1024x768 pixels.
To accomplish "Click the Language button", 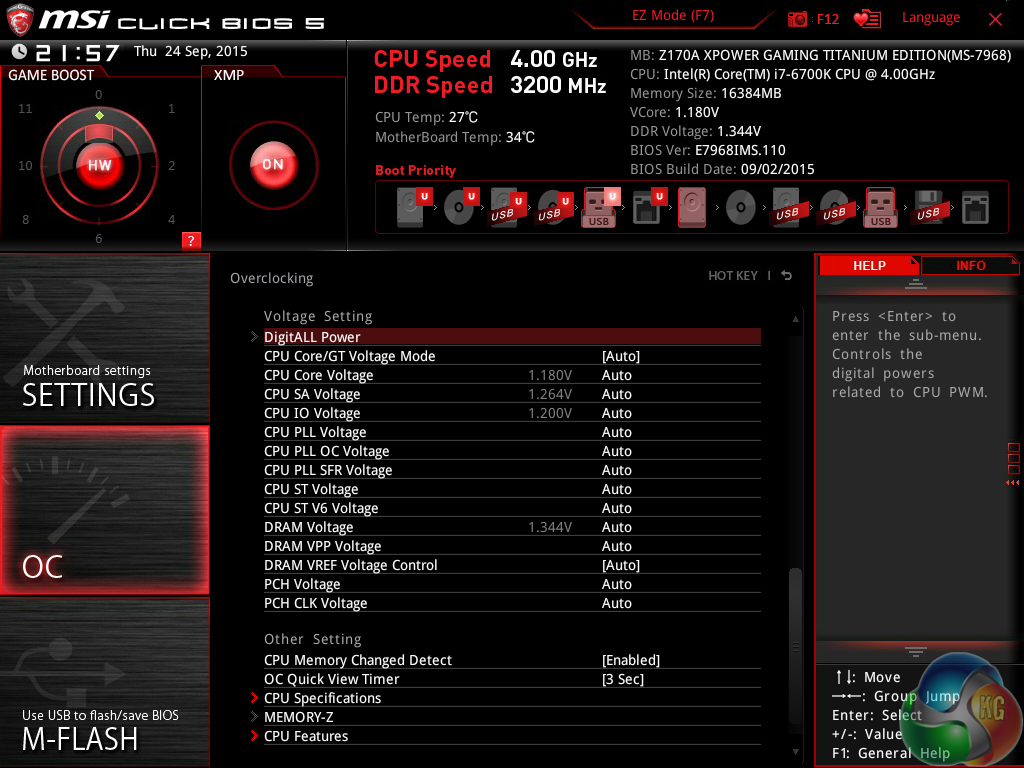I will pos(930,18).
